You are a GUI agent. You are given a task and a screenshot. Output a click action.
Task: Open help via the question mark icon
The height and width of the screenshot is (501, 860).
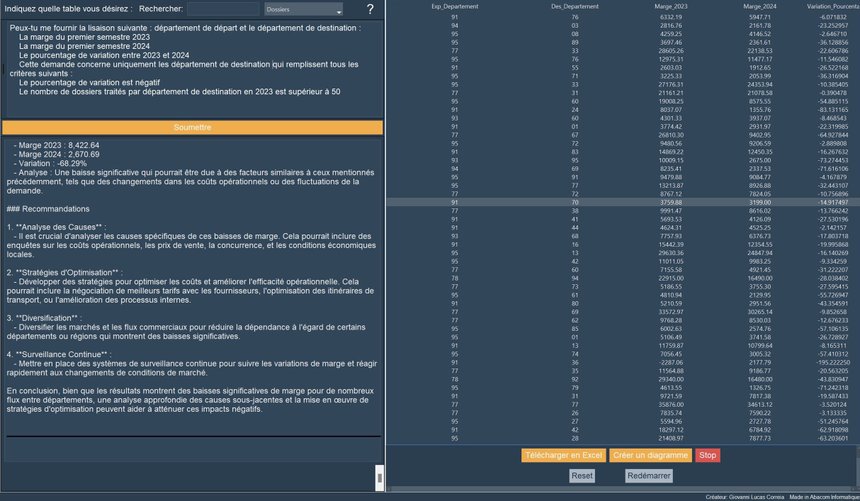tap(370, 9)
